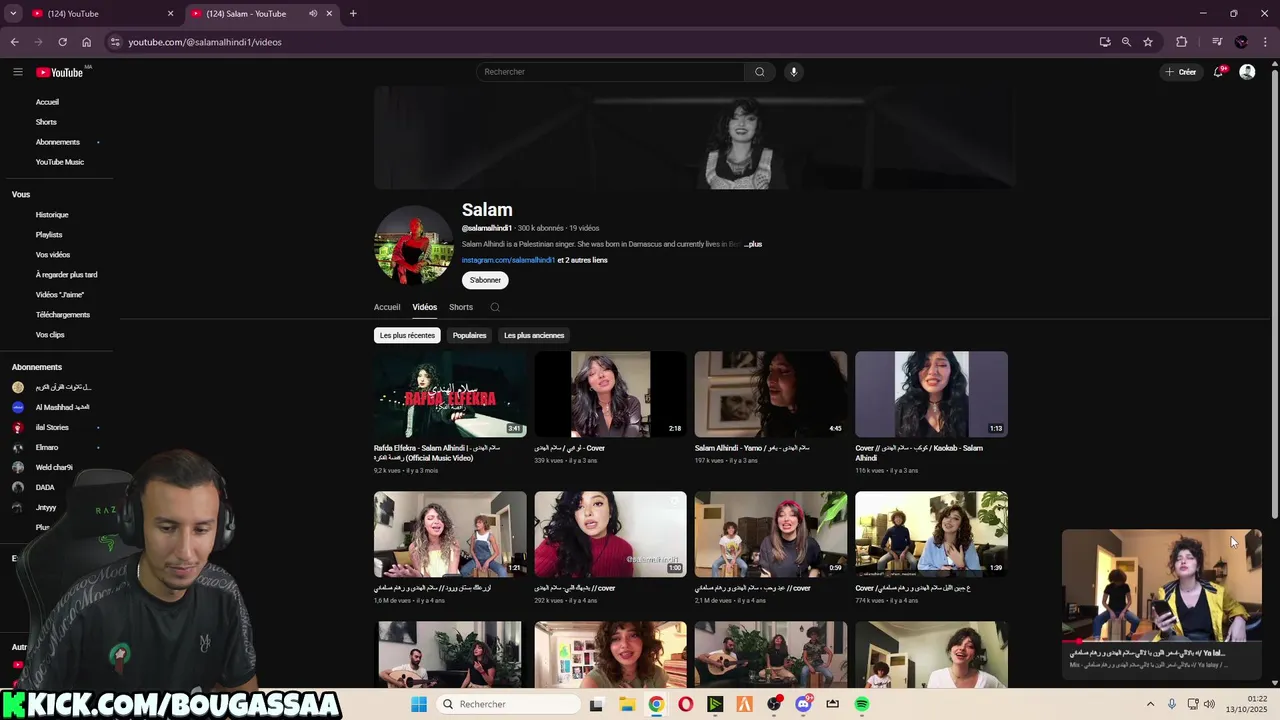Open Task View on the taskbar
Screen dimensions: 1280x720
(597, 704)
